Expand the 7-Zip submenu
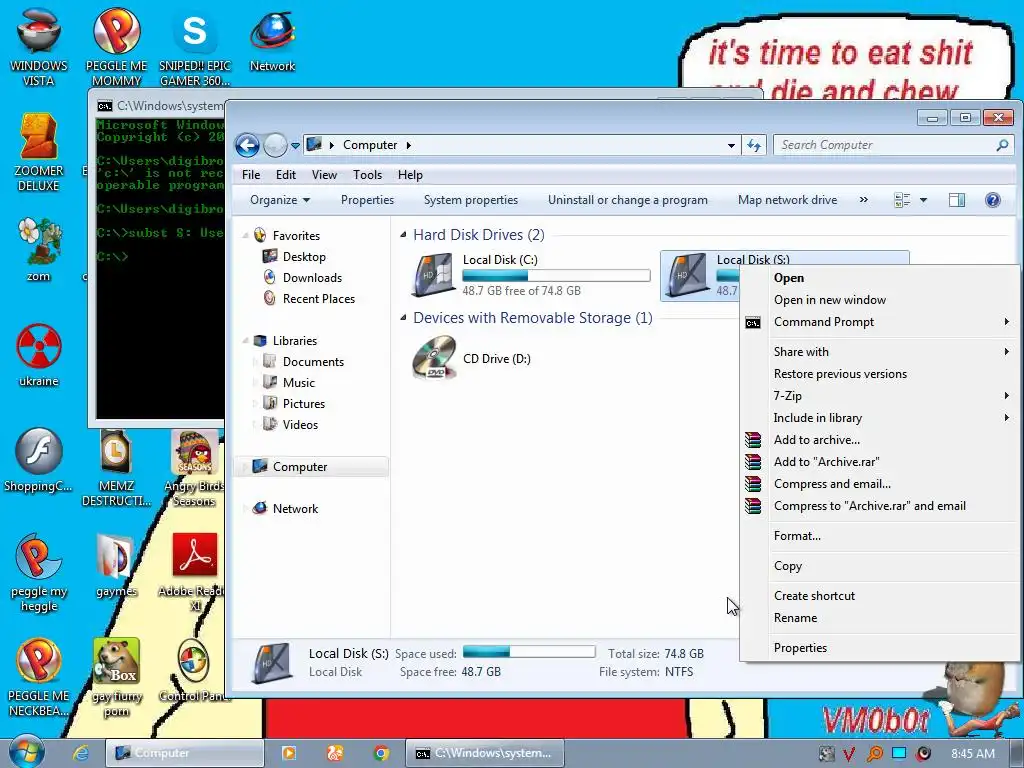 pyautogui.click(x=880, y=396)
